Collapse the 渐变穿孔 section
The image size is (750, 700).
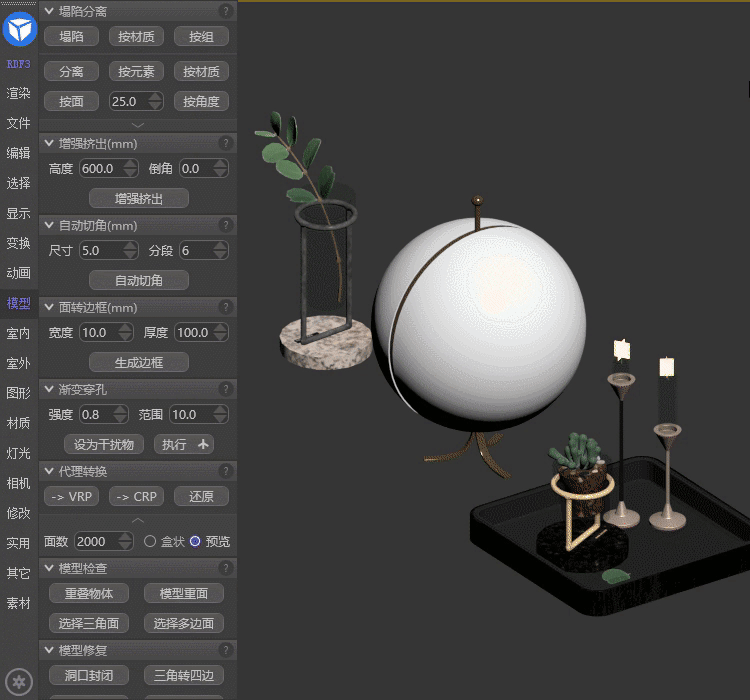coord(49,389)
